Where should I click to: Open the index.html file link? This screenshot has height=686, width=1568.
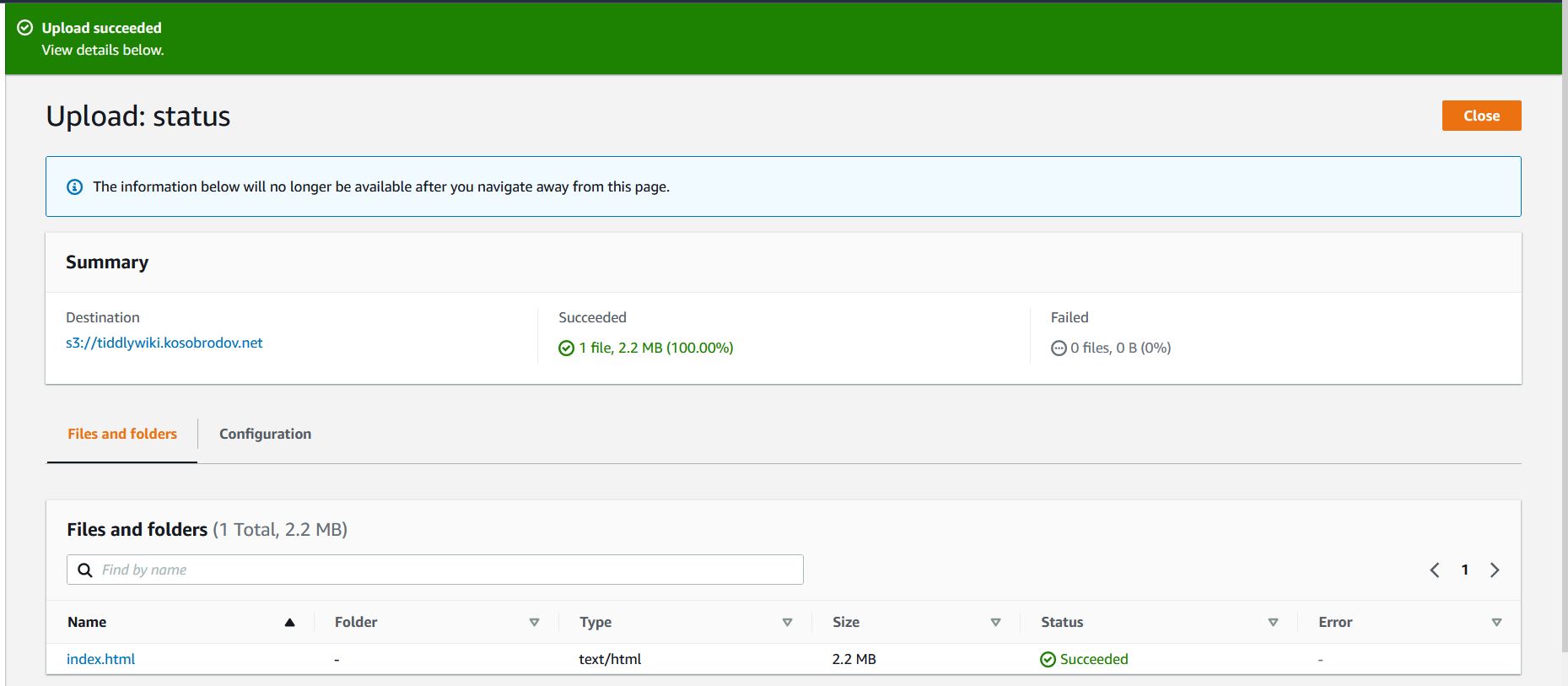(x=101, y=659)
